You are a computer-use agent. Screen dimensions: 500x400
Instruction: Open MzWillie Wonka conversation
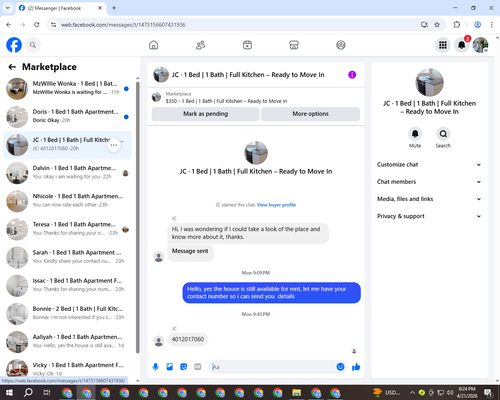(x=67, y=89)
